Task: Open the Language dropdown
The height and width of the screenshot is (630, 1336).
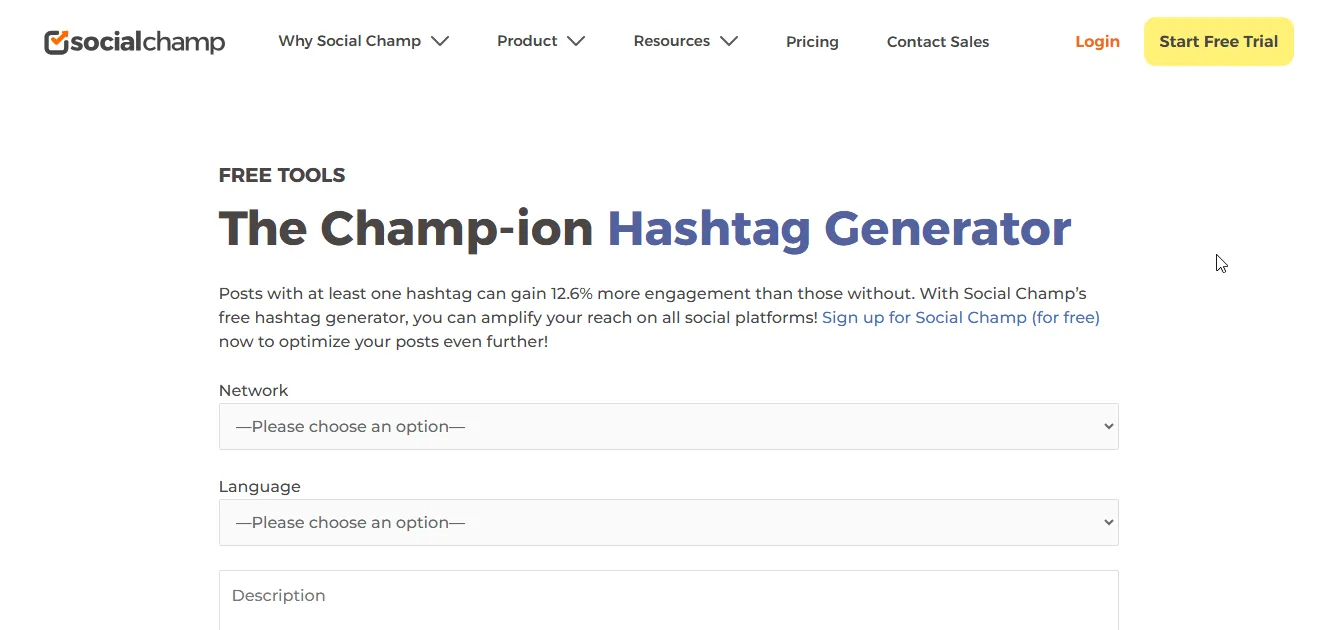Action: pos(668,522)
